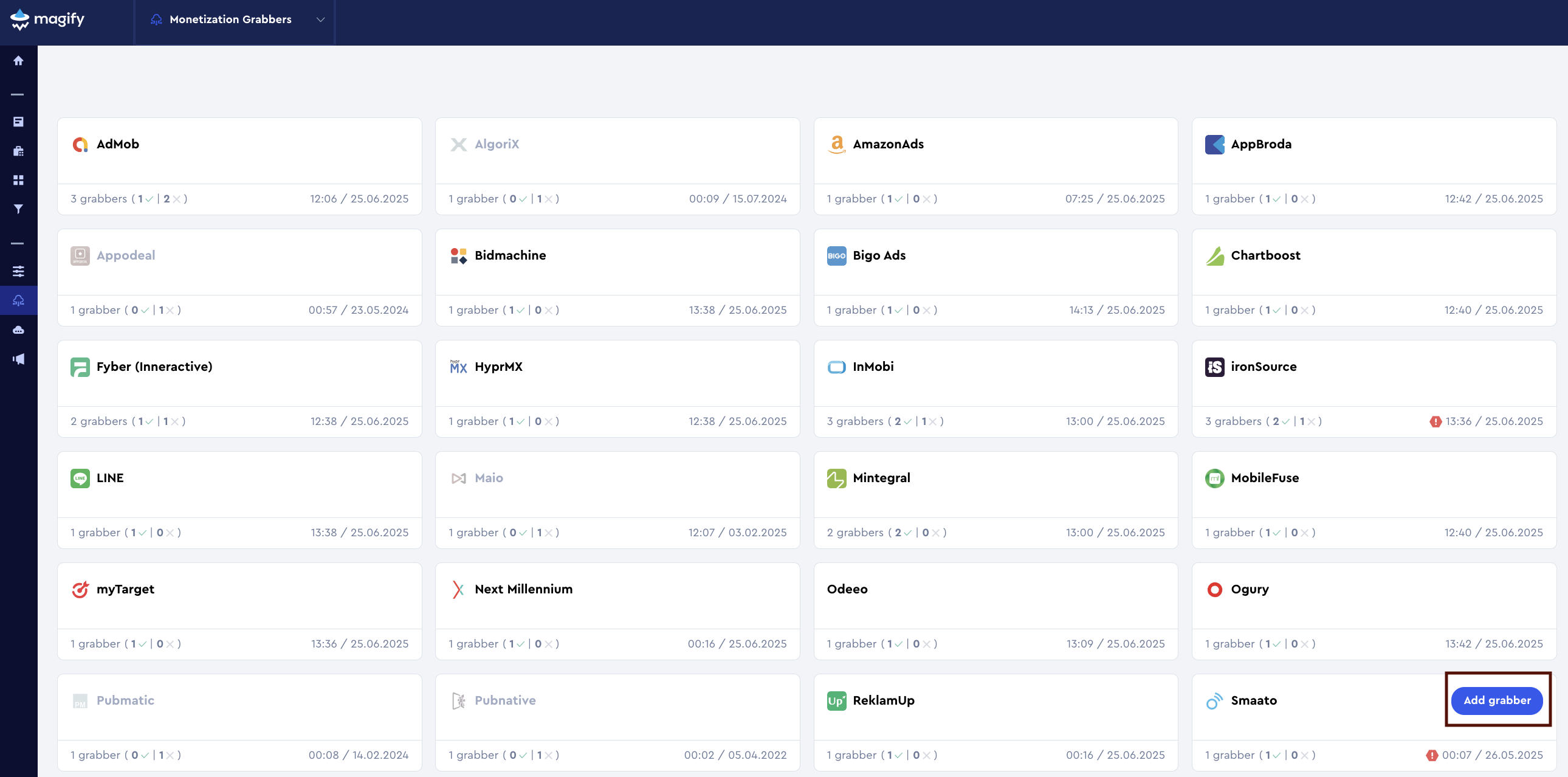Viewport: 1568px width, 777px height.
Task: Click the cloud with dots sidebar icon
Action: click(18, 330)
